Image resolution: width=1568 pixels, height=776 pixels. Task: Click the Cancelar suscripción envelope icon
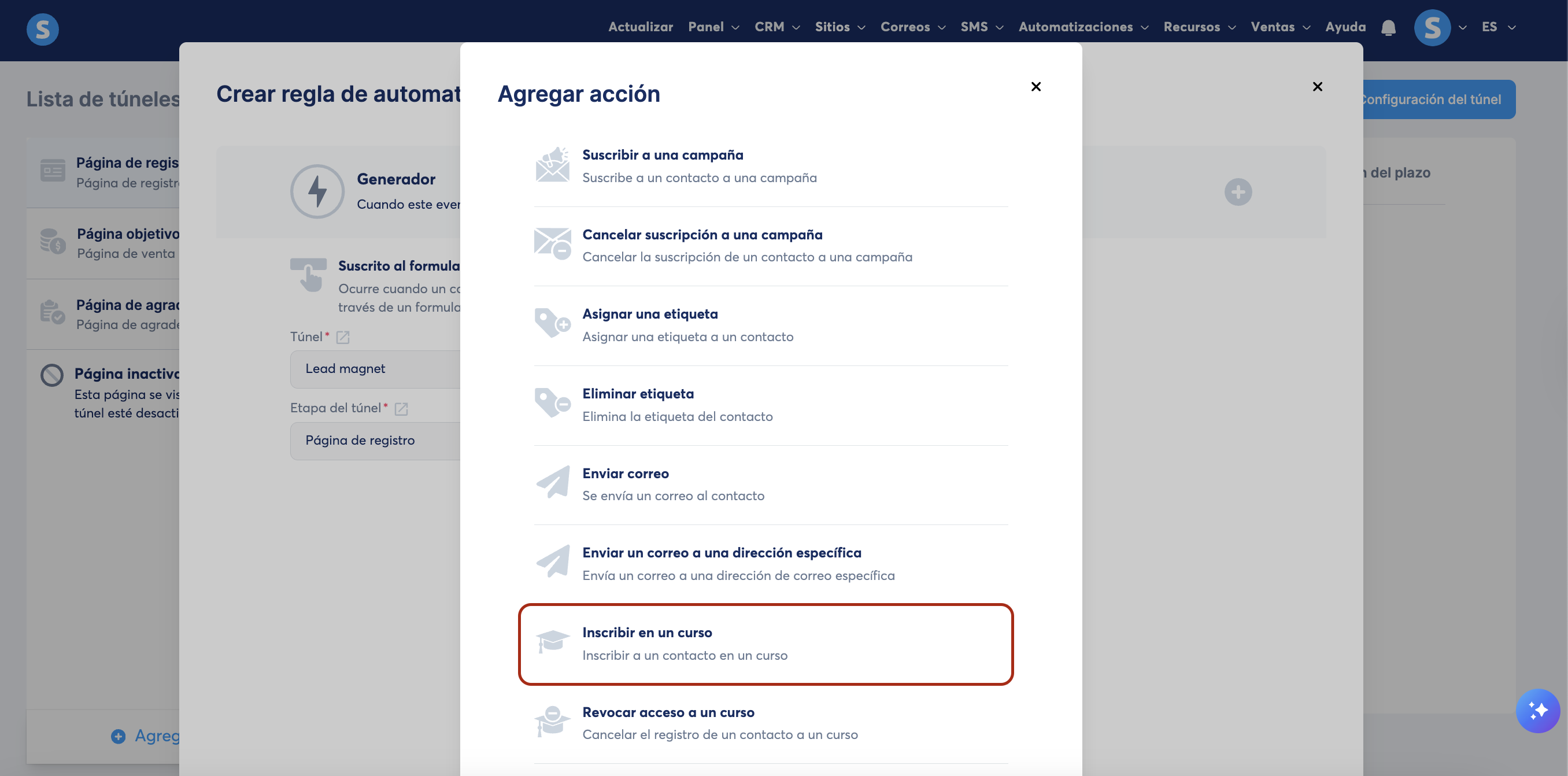[x=552, y=245]
